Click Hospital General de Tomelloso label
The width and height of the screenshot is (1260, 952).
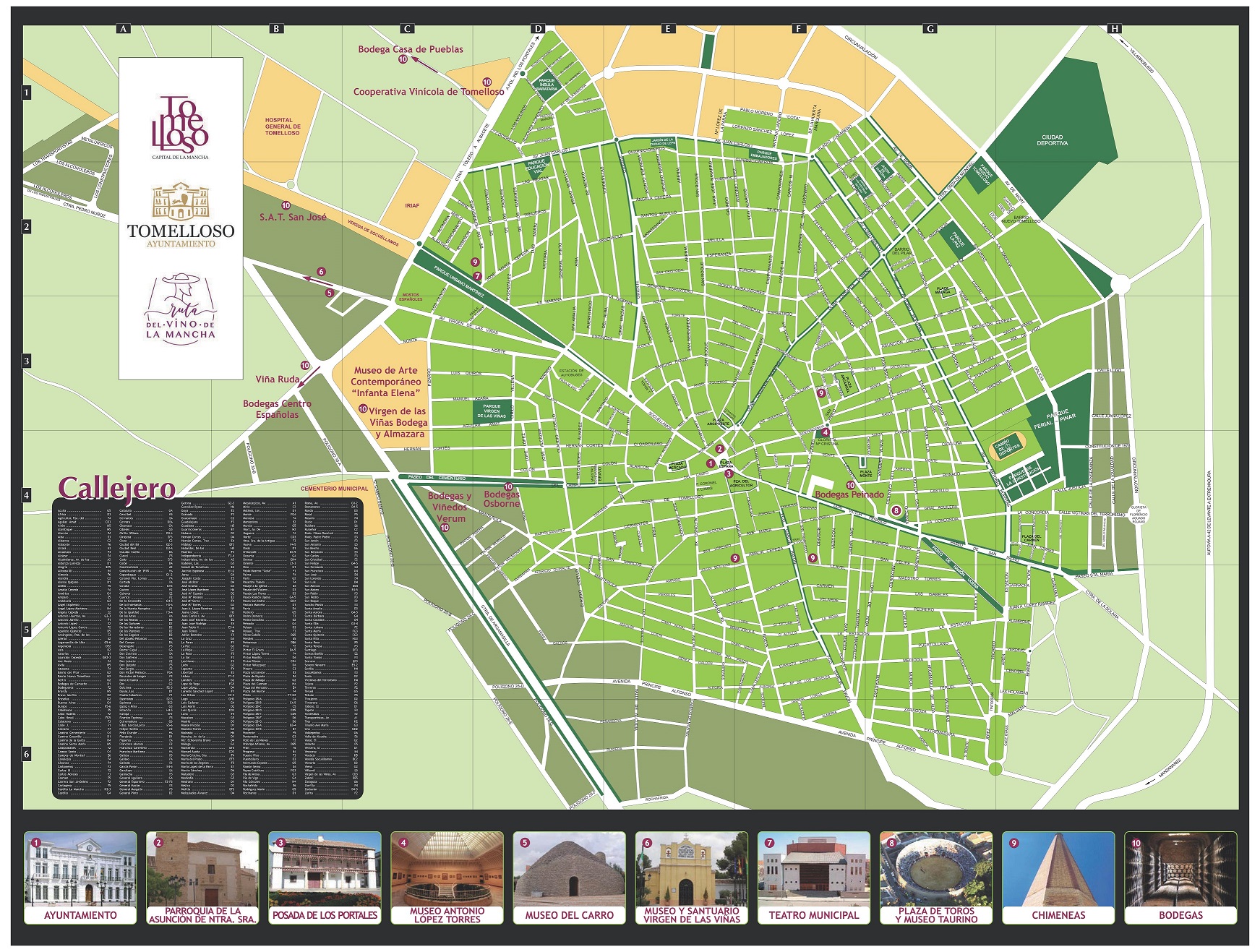point(282,126)
